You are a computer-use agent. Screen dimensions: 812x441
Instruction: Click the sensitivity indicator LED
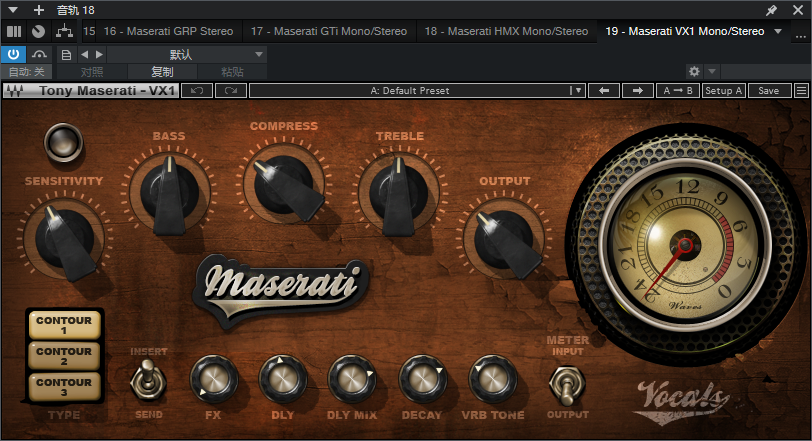64,142
